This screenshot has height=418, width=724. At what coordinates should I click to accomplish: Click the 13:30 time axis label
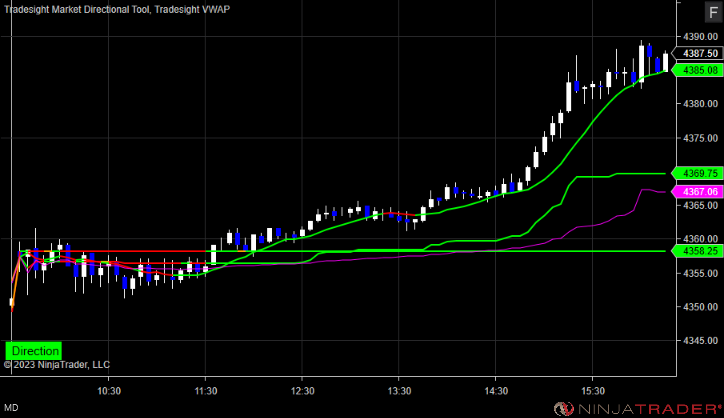[399, 391]
